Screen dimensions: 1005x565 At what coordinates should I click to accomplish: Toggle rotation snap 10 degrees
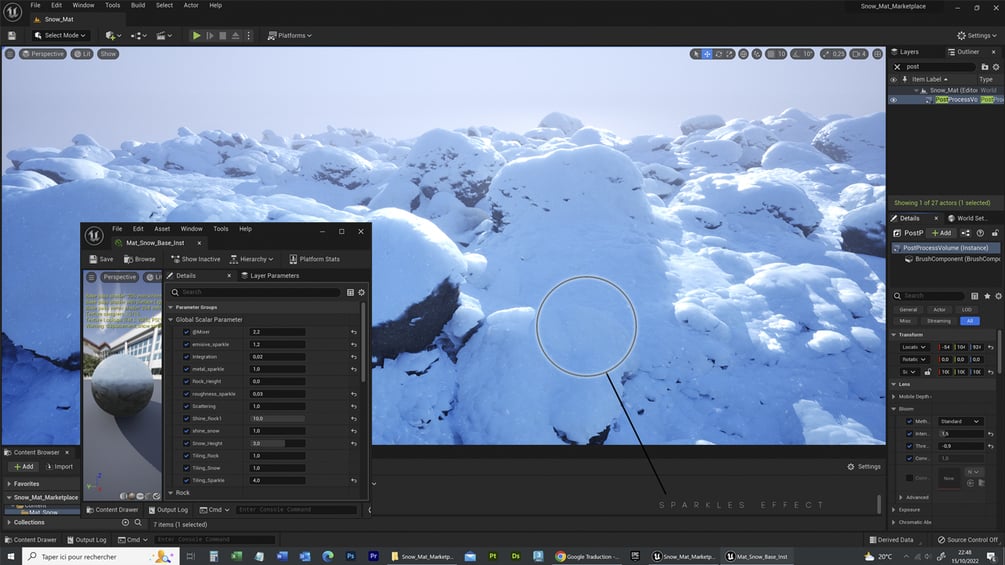click(x=802, y=54)
